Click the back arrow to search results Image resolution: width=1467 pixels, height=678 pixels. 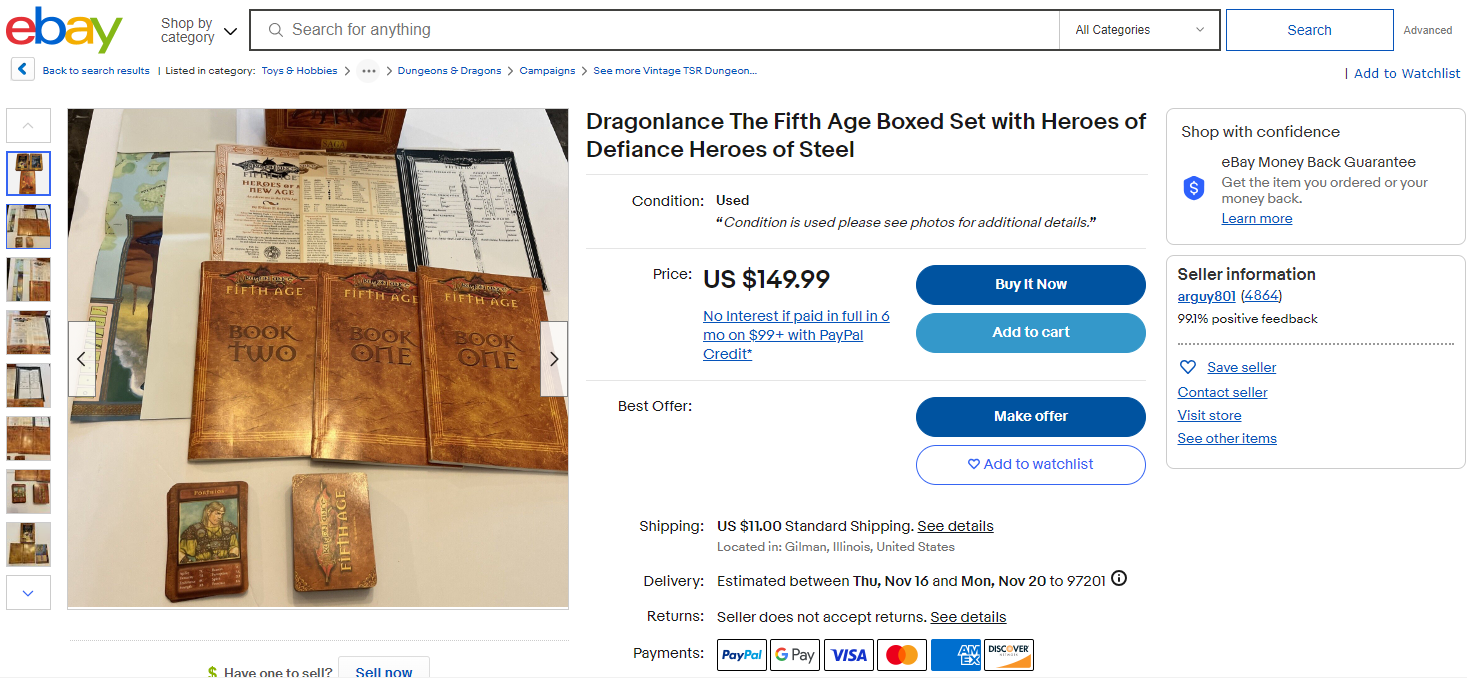coord(23,70)
